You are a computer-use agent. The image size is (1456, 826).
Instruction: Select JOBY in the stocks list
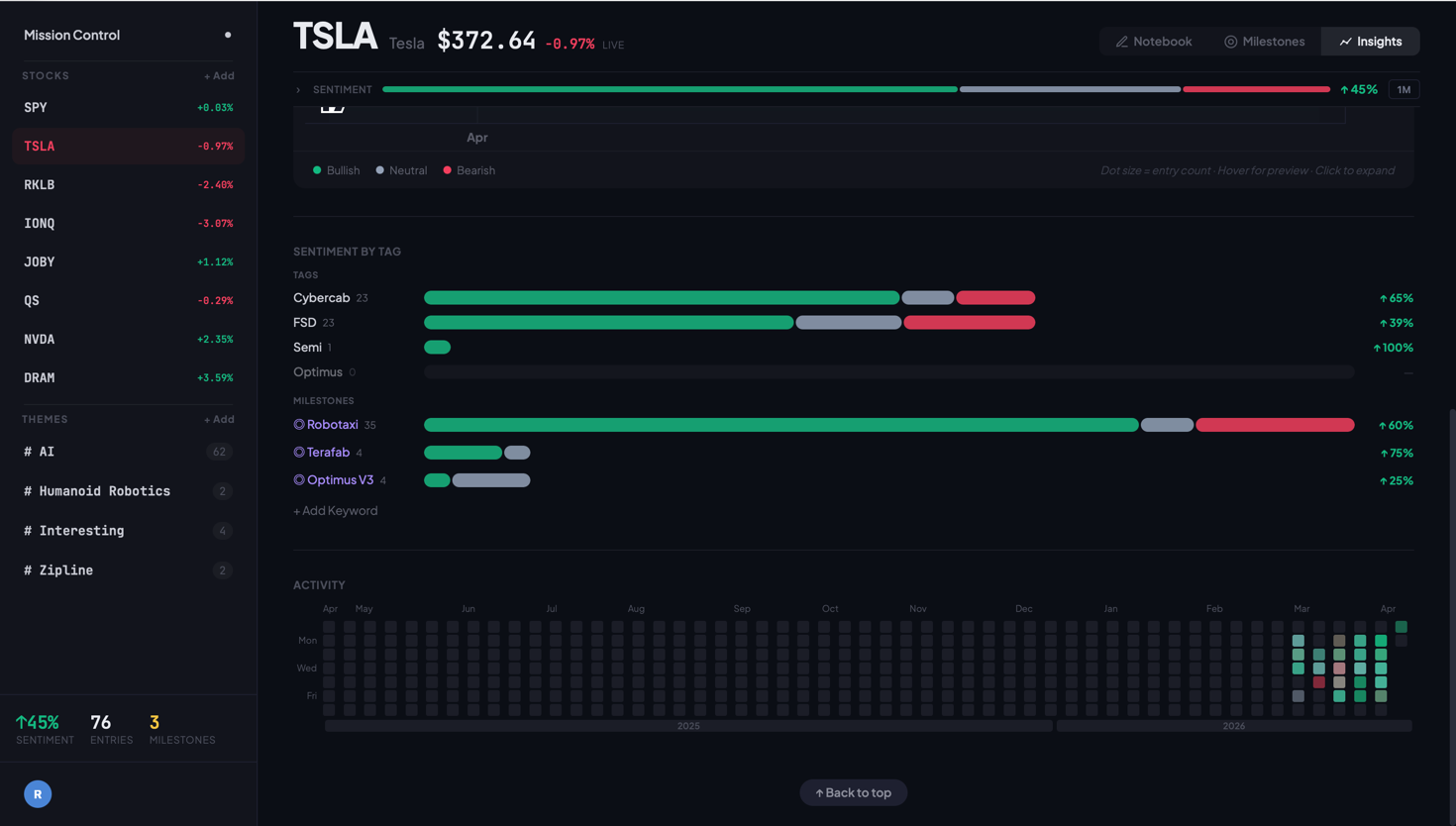coord(129,261)
